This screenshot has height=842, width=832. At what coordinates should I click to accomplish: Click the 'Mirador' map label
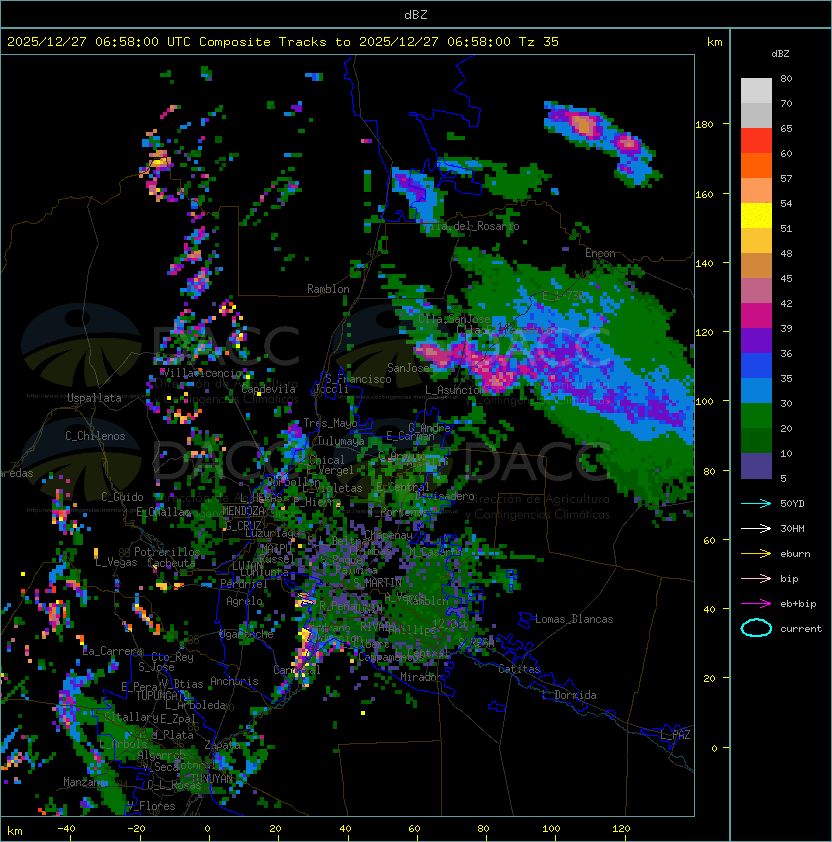click(x=421, y=677)
